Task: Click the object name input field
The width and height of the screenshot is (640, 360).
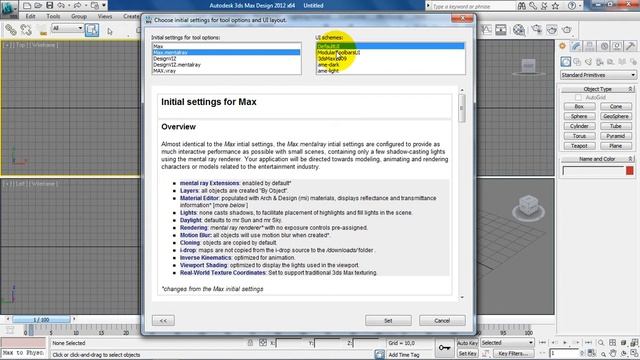Action: [x=593, y=171]
